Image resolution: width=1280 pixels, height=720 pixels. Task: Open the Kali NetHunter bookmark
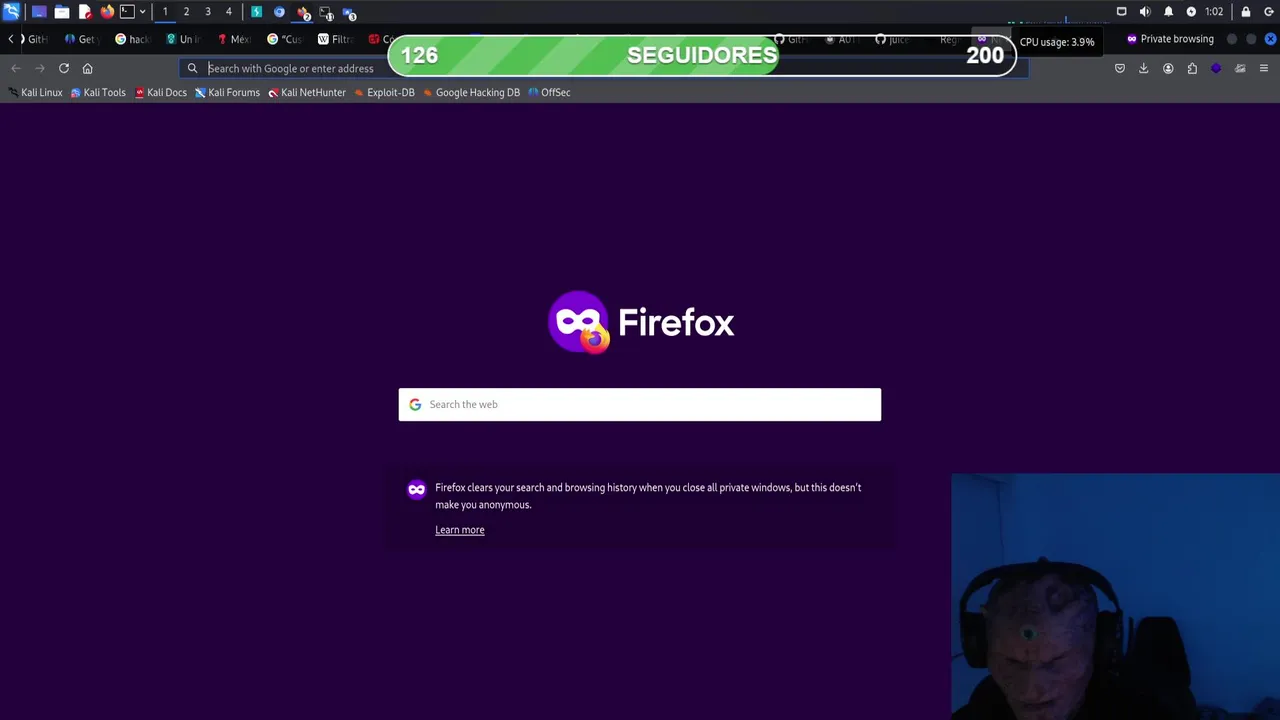click(307, 92)
